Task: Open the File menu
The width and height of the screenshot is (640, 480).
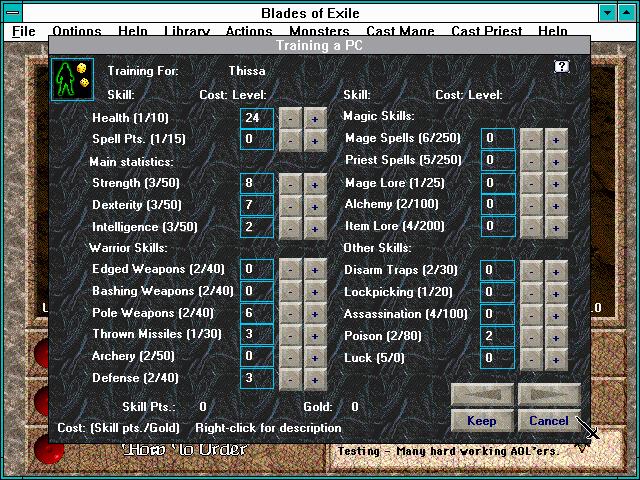Action: pyautogui.click(x=24, y=31)
